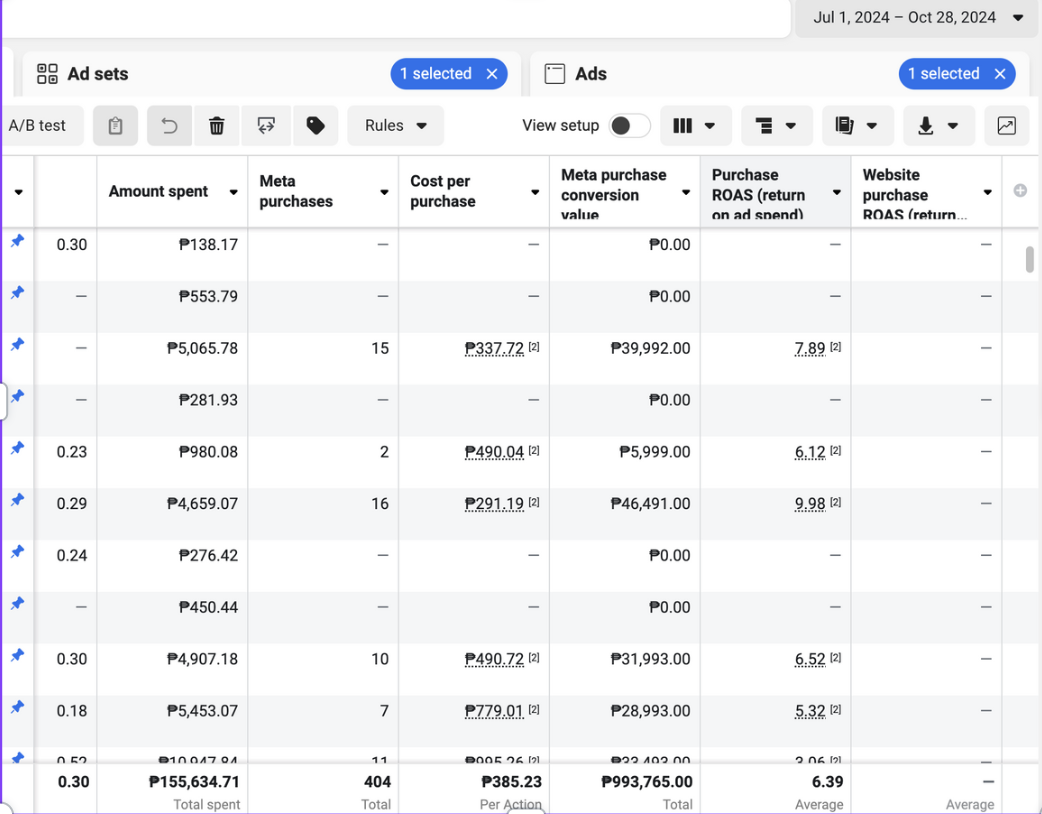The width and height of the screenshot is (1042, 814).
Task: Click the trash delete icon
Action: [x=217, y=126]
